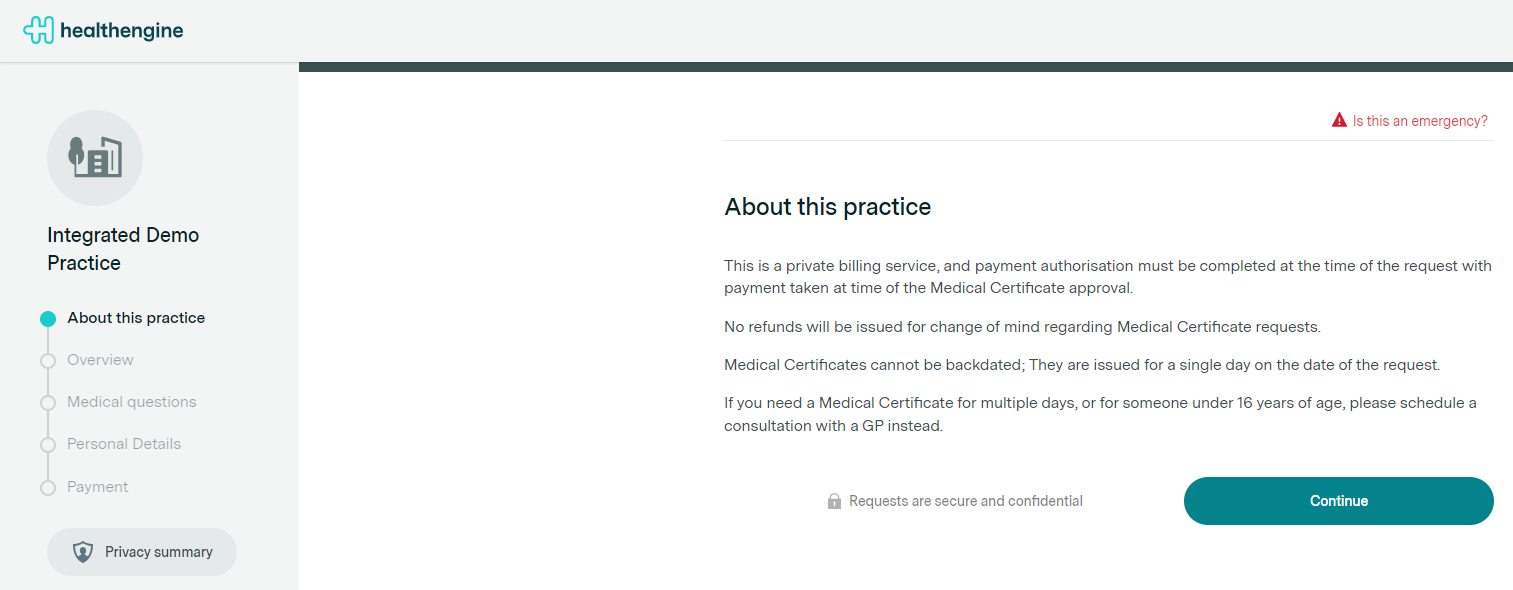
Task: Open the Personal Details step label
Action: coord(124,444)
